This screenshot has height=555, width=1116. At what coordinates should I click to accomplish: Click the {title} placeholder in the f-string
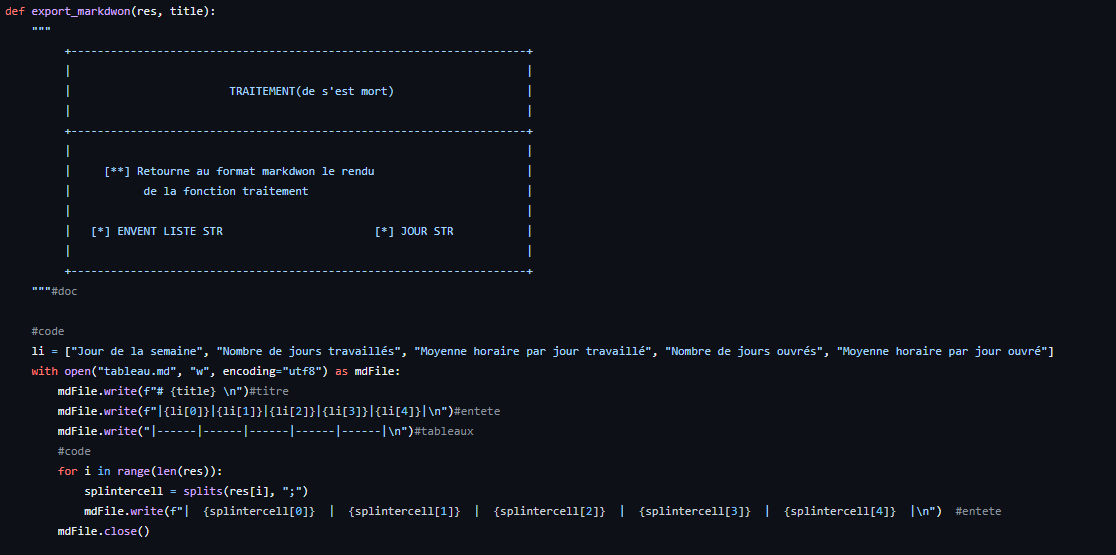(194, 391)
